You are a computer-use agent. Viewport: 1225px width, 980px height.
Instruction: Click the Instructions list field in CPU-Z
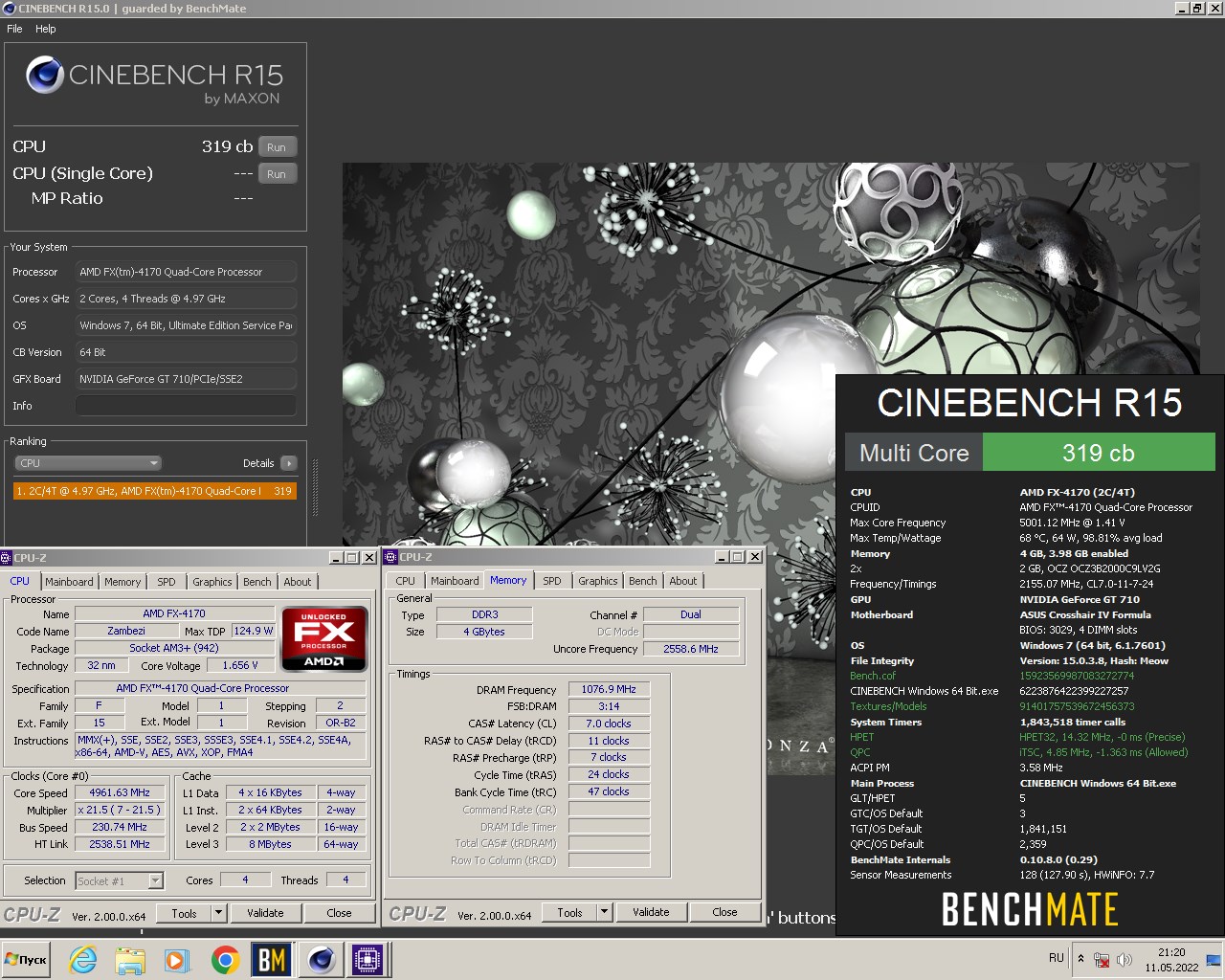coord(220,746)
